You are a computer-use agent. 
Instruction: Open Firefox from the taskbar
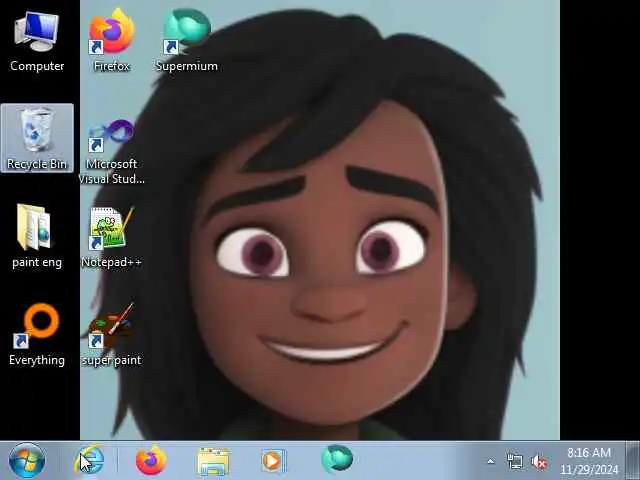(151, 460)
